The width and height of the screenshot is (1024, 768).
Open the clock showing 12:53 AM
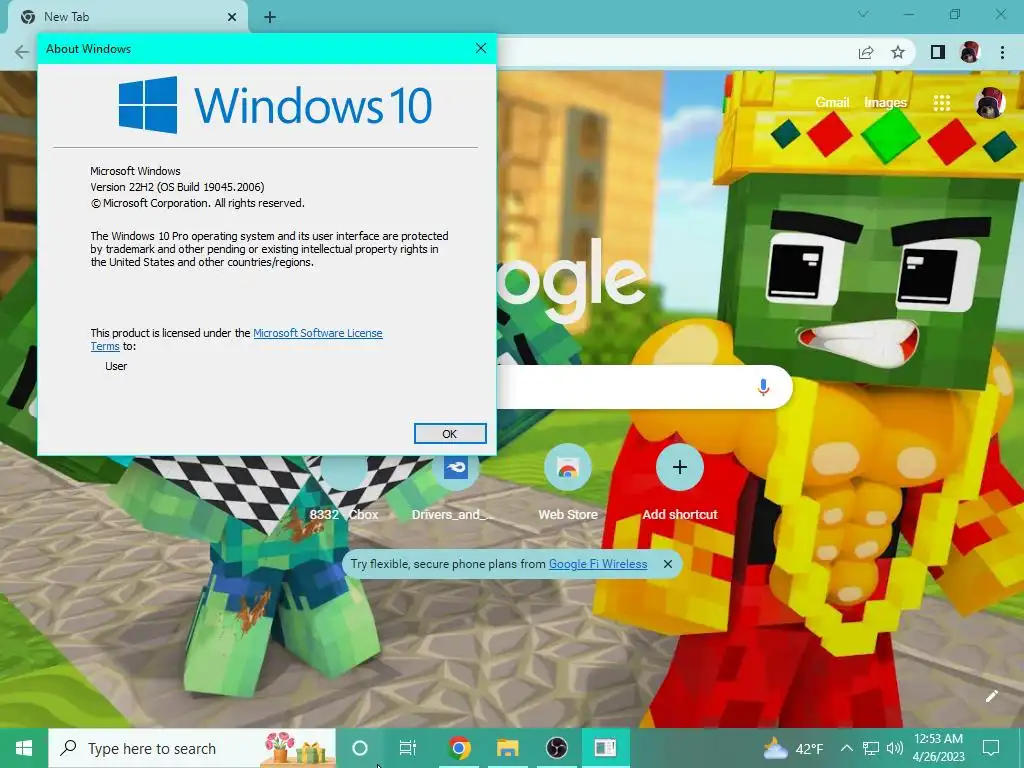[x=938, y=748]
